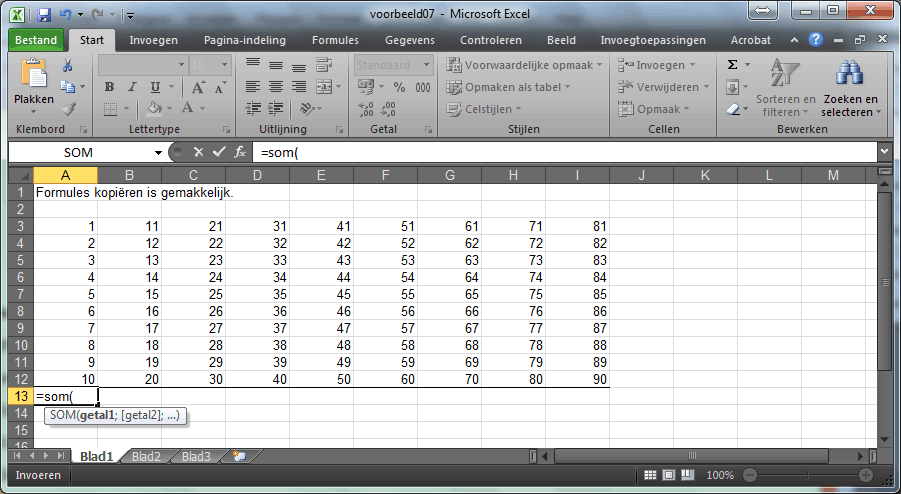Cancel the formula entry with X button

198,152
